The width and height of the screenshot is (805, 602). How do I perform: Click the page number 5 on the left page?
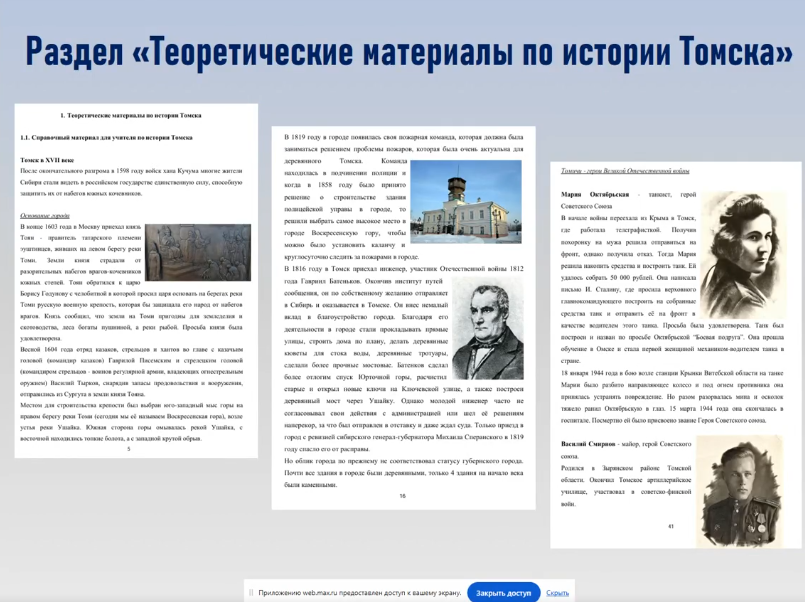(129, 449)
